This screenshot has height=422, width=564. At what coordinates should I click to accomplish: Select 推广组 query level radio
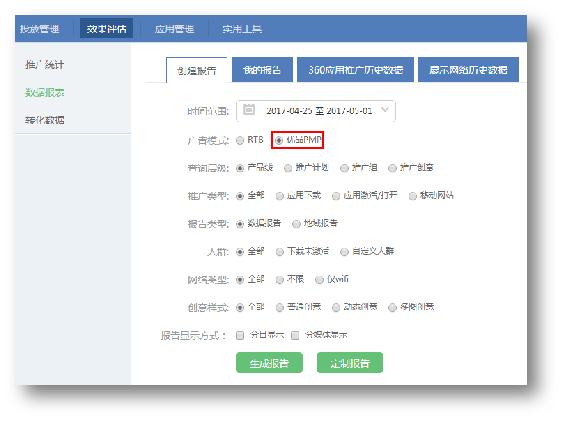[344, 168]
